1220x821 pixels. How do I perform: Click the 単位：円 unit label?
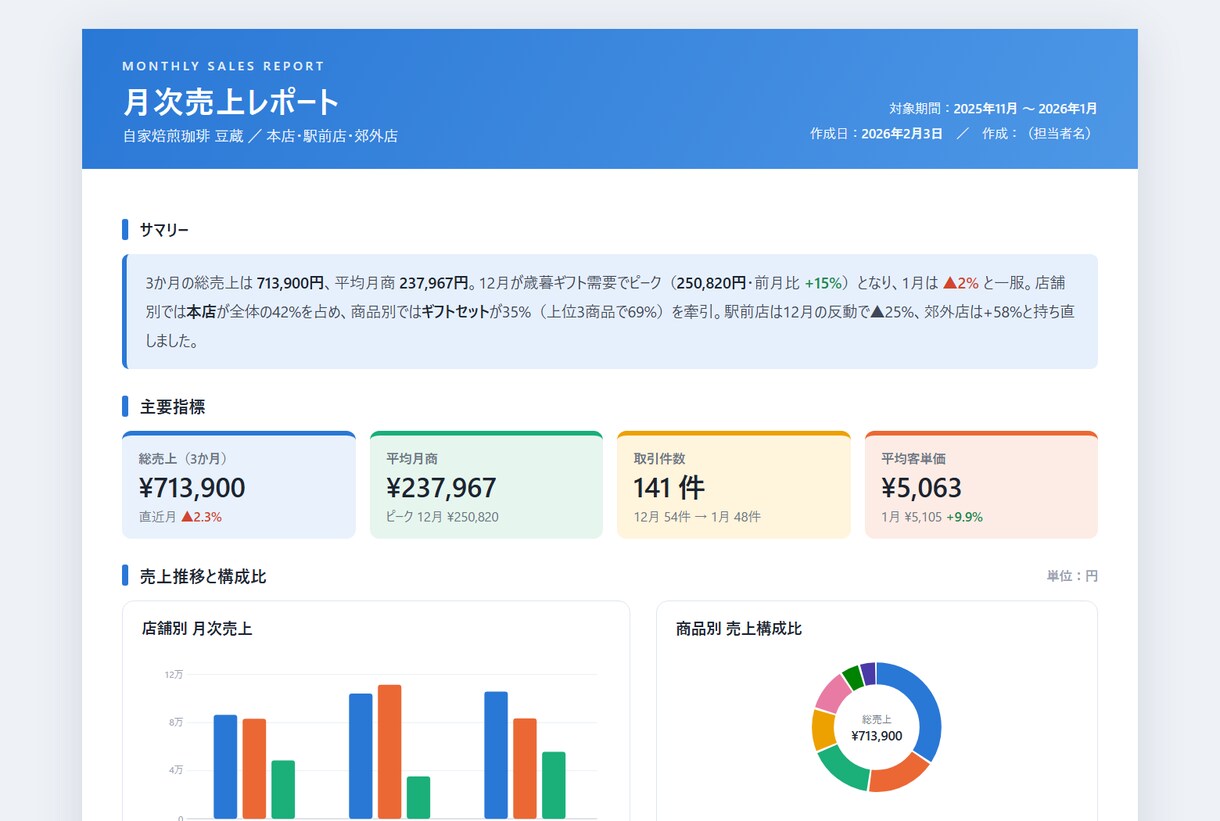1072,576
